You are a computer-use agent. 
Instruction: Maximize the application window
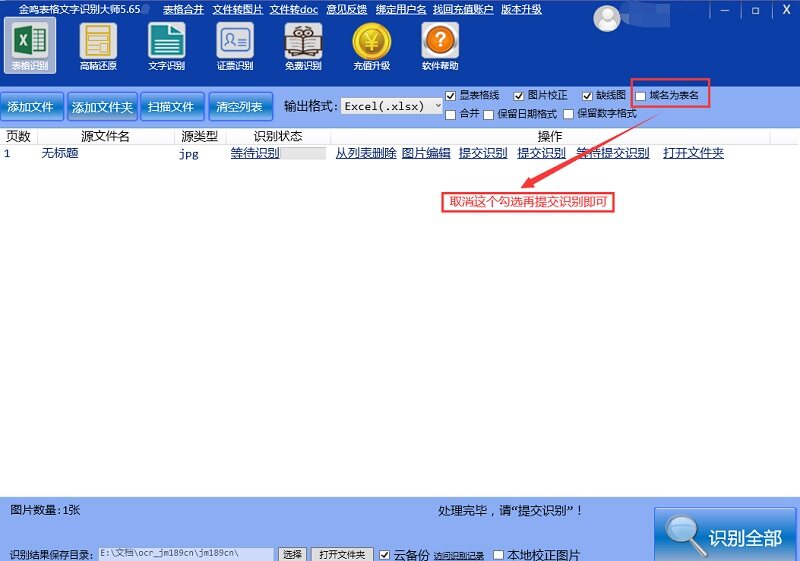(x=756, y=10)
